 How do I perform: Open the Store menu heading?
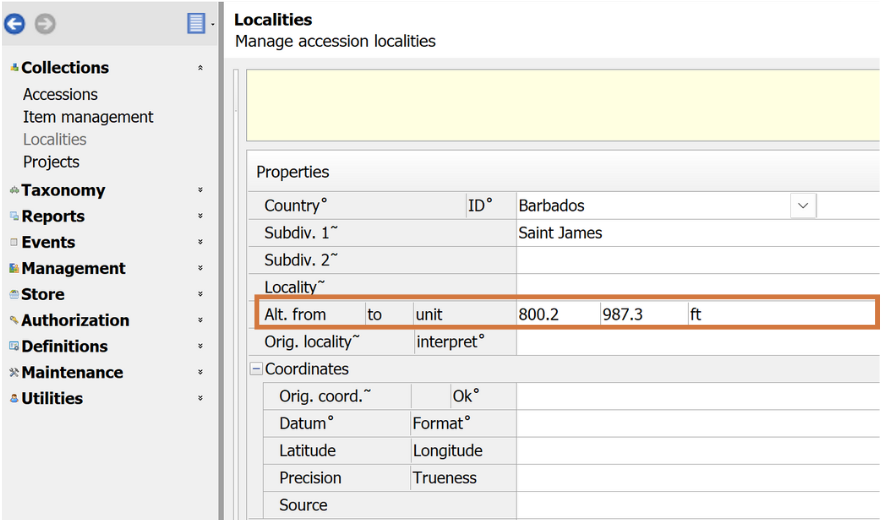point(43,294)
